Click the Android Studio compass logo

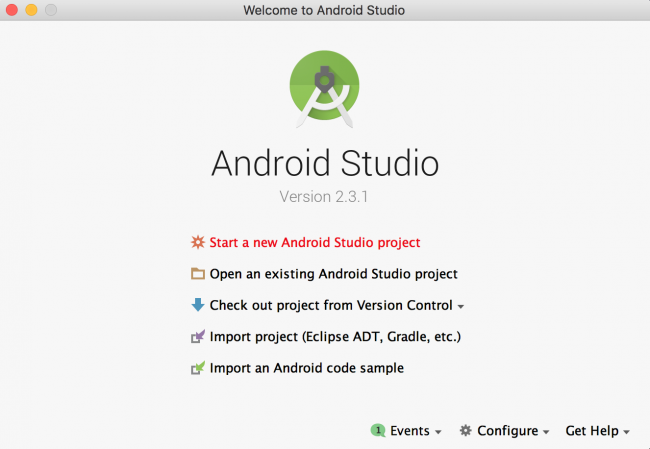pos(325,88)
